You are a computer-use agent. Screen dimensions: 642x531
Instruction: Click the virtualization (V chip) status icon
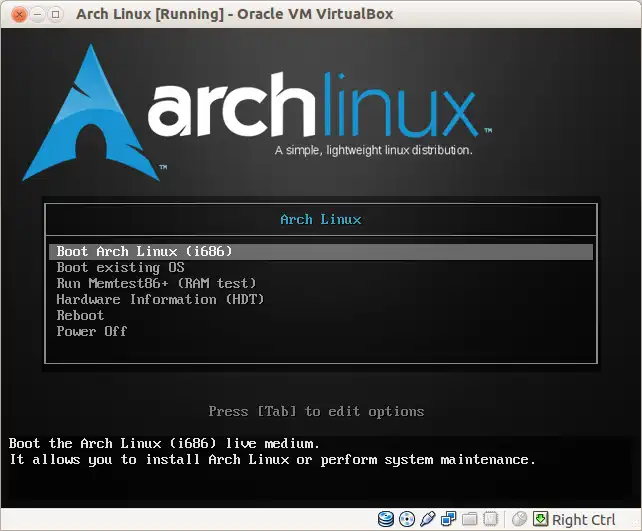(491, 519)
